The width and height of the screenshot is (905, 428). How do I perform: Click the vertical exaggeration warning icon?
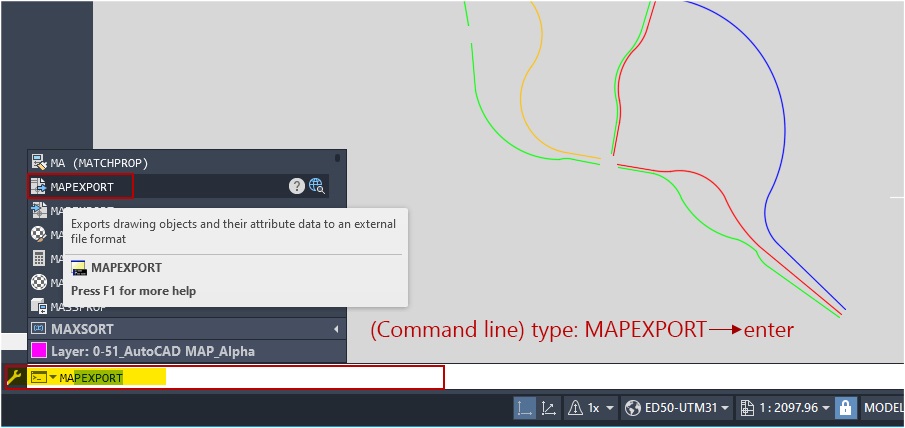[x=575, y=408]
